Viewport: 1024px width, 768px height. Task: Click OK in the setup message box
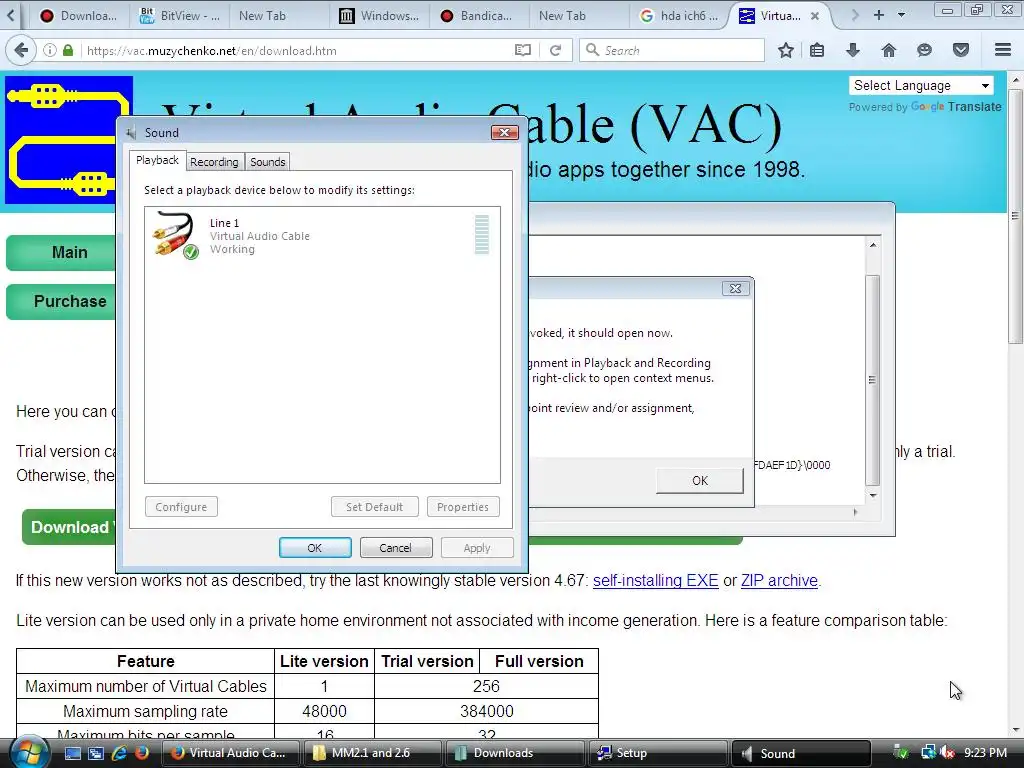coord(699,481)
